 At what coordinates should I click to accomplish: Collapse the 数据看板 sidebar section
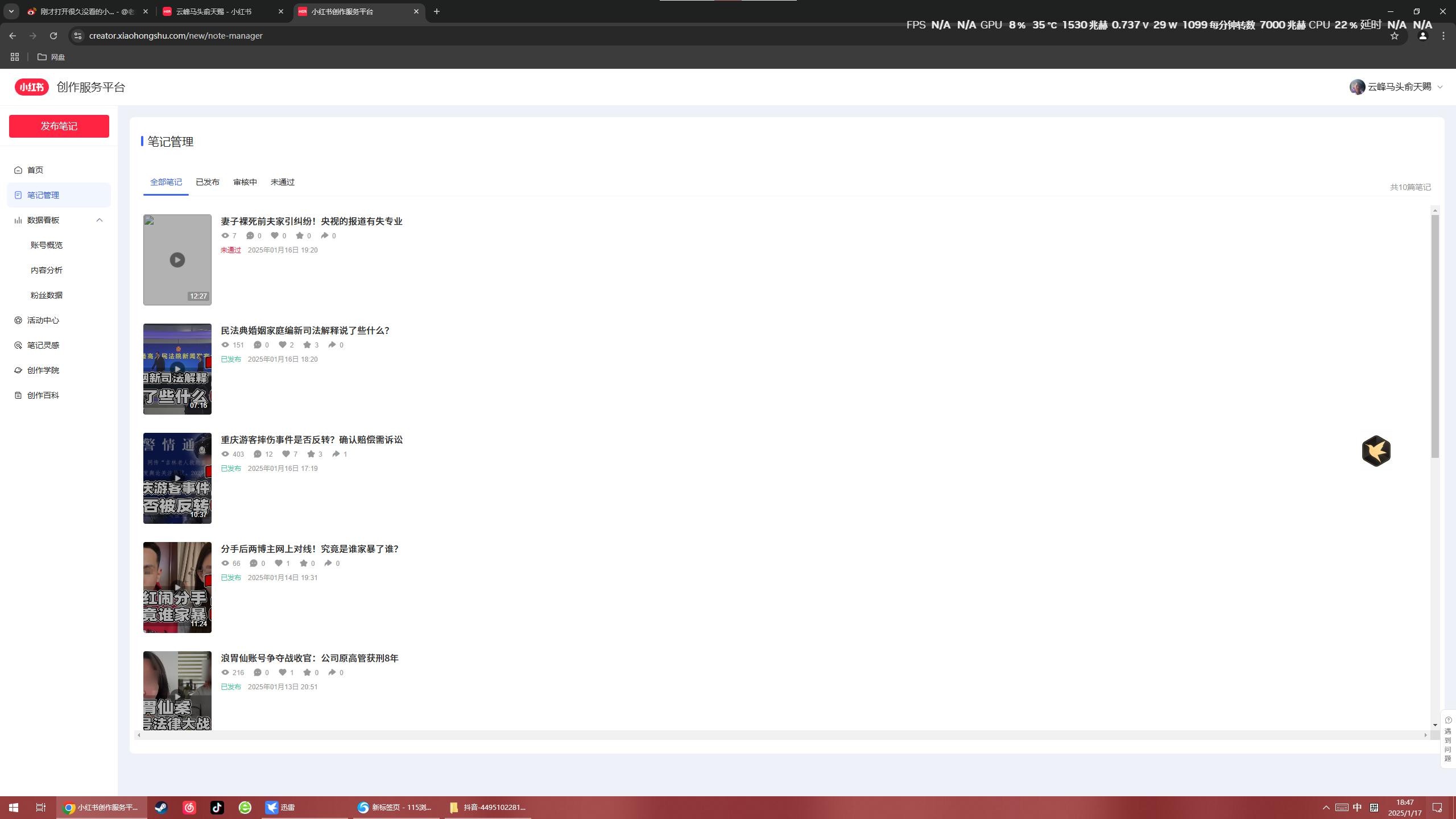[100, 220]
